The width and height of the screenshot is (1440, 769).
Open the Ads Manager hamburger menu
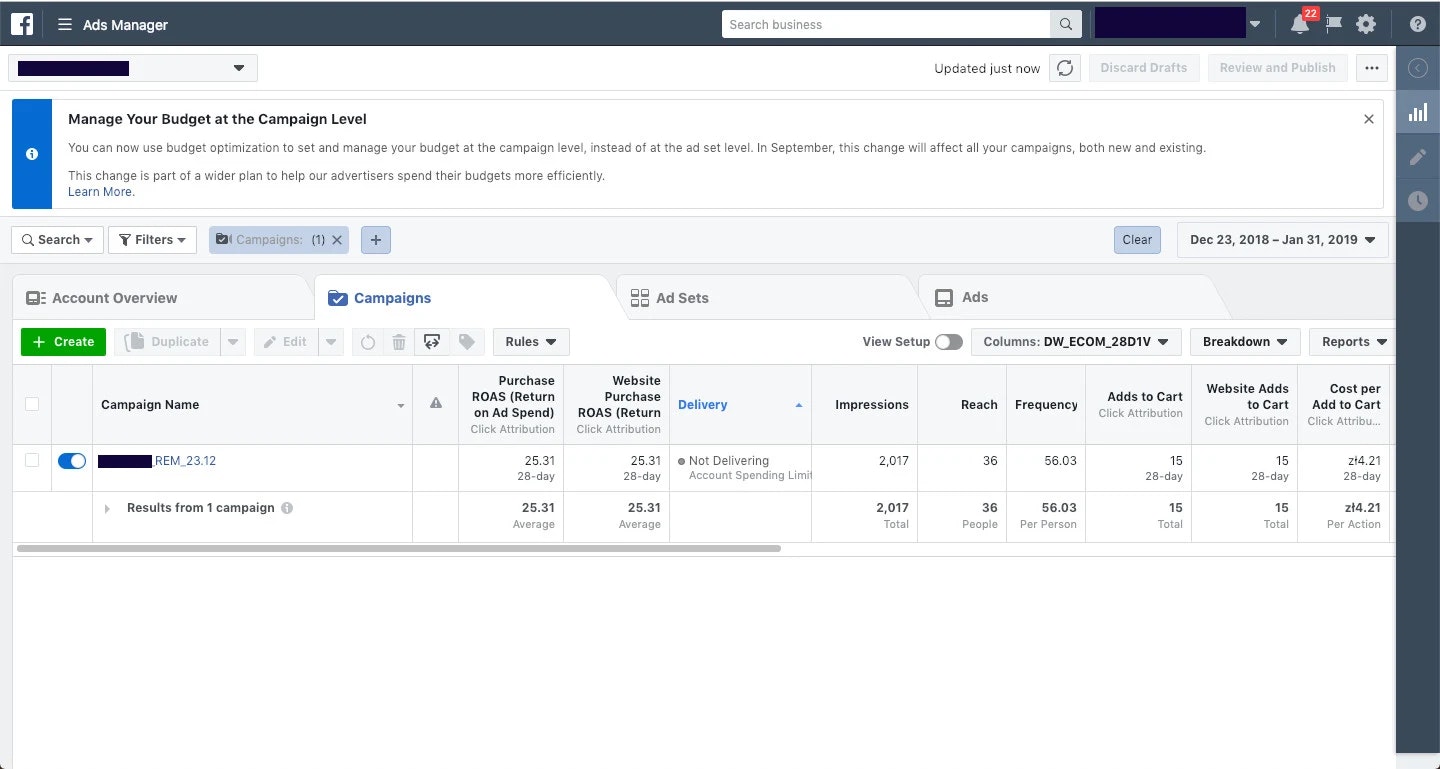tap(65, 25)
